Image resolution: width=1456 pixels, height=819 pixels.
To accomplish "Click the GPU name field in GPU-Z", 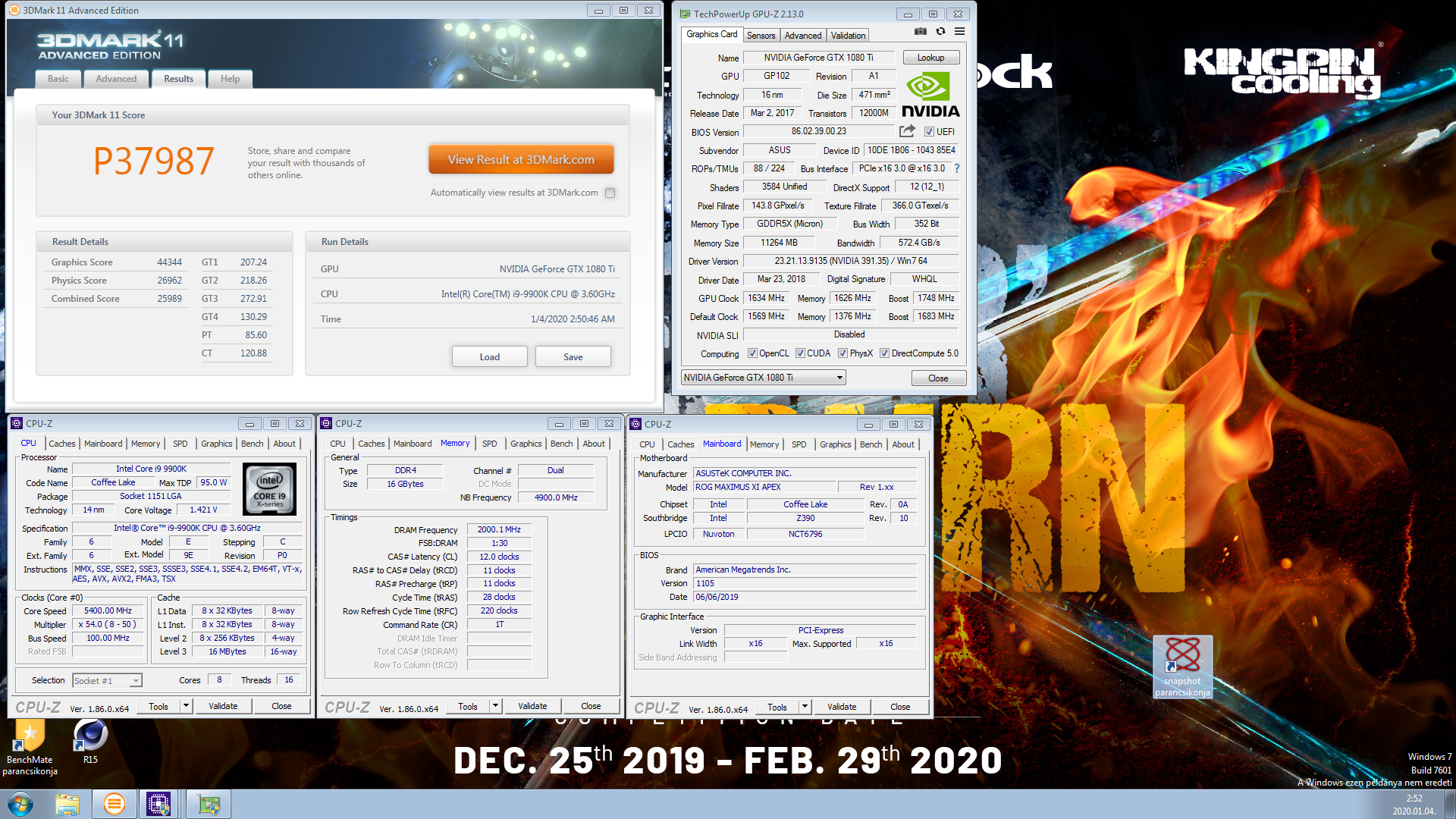I will (x=818, y=58).
